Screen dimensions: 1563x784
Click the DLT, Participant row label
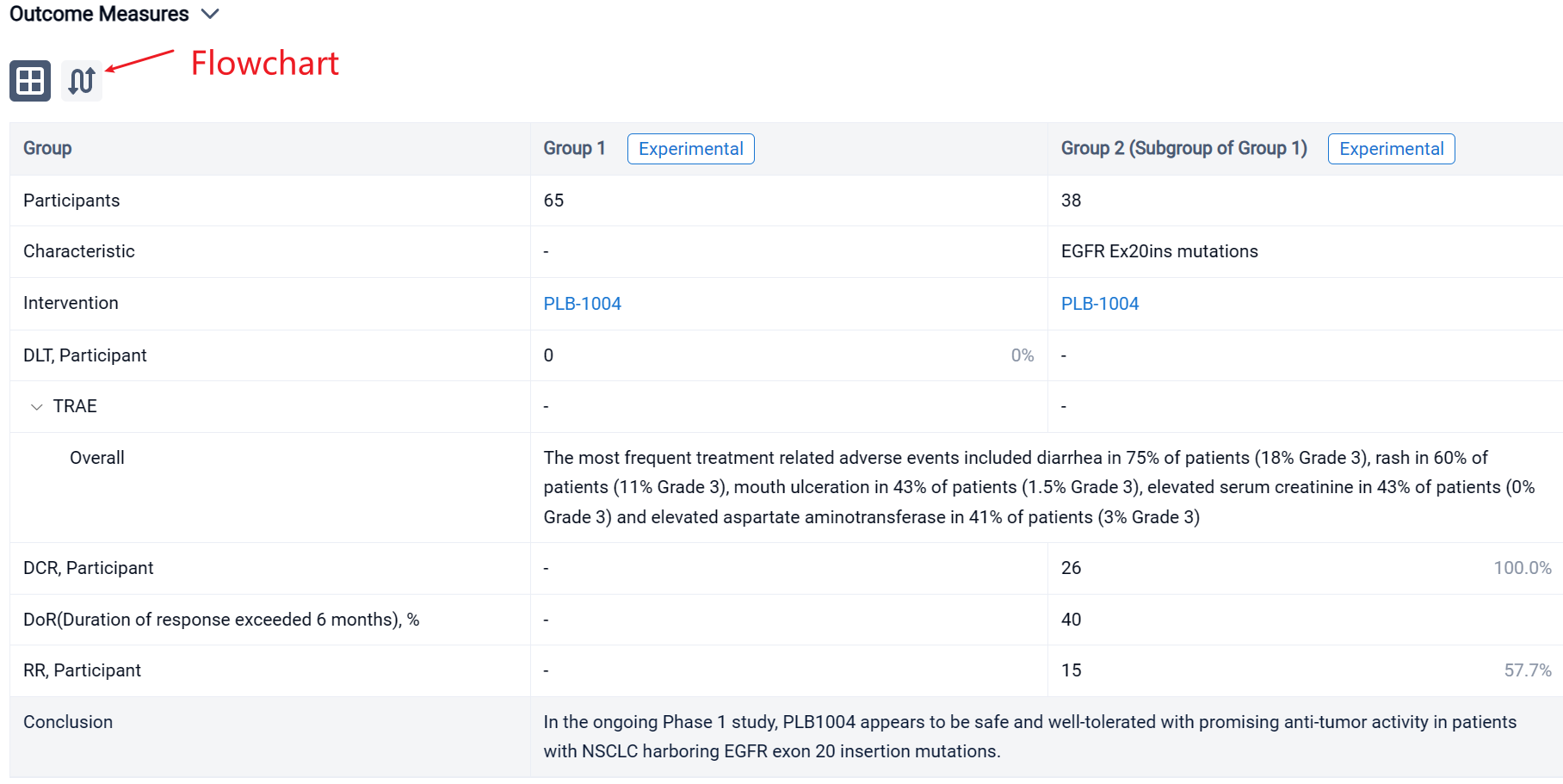(85, 355)
